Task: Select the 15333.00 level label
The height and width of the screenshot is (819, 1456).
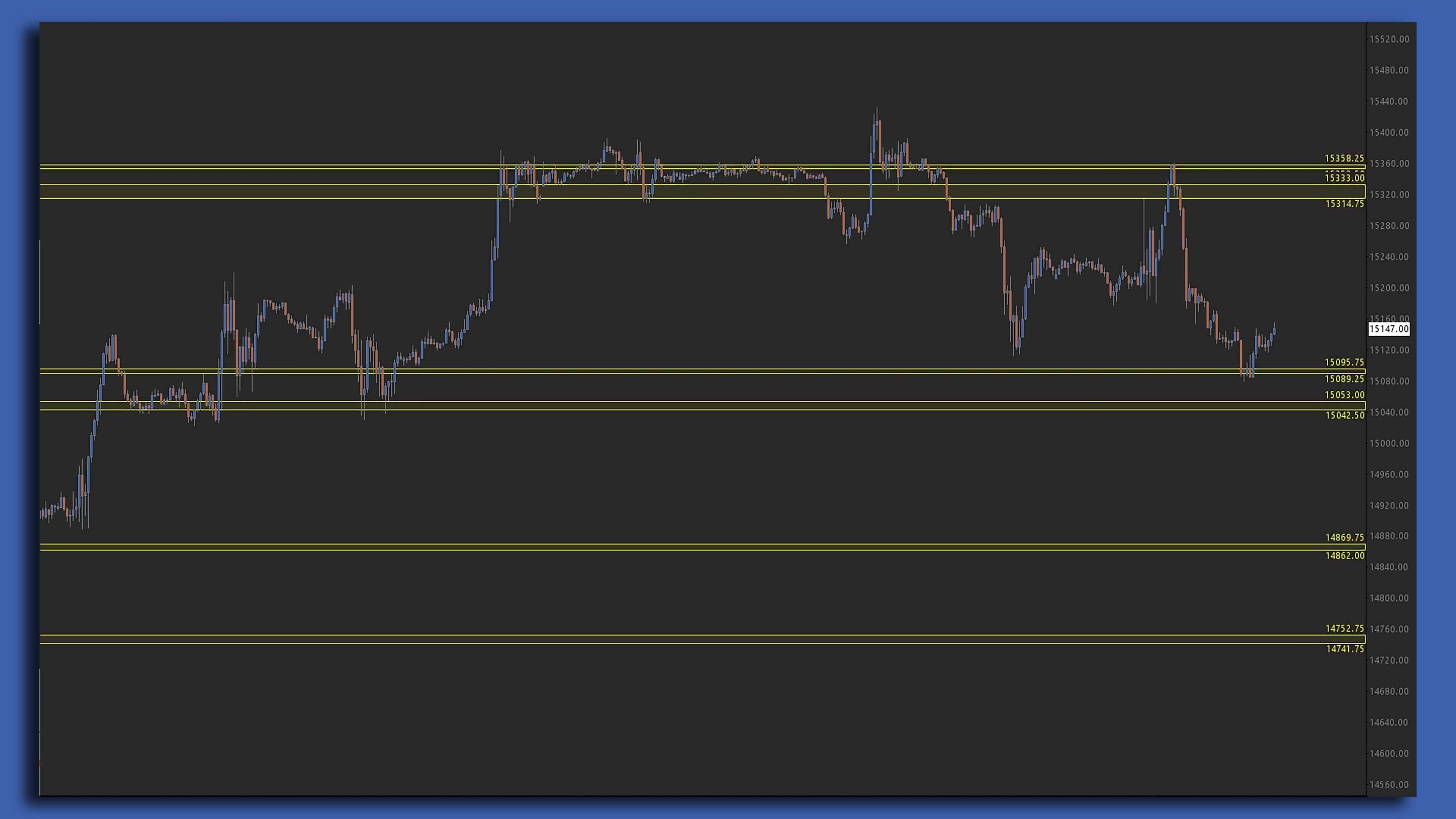Action: [x=1344, y=178]
